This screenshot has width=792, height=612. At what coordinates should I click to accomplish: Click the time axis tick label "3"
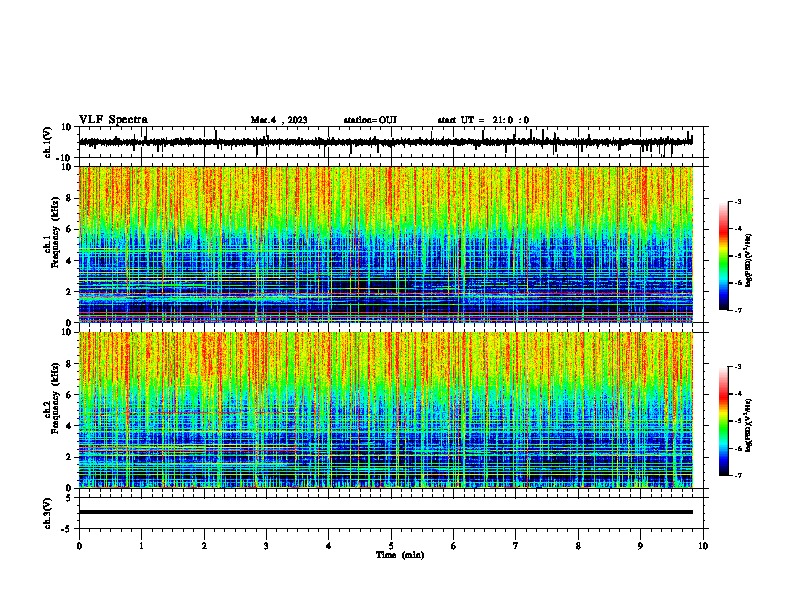(266, 546)
